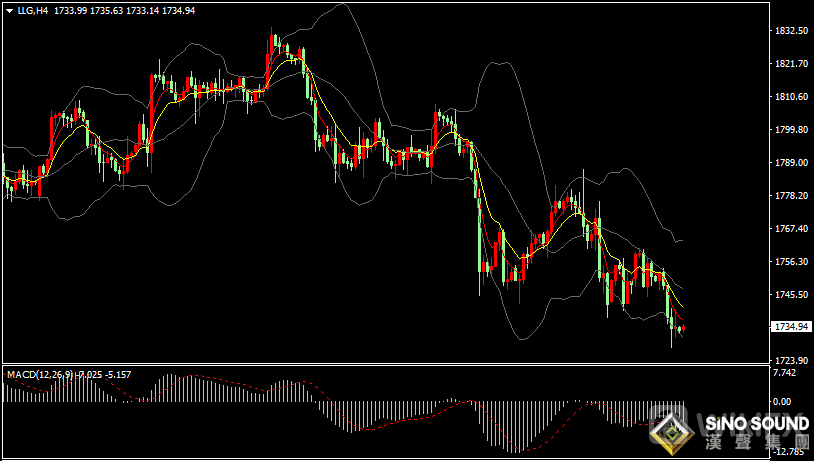Viewport: 814px width, 461px height.
Task: Click the 1799.80 price axis label
Action: point(791,130)
